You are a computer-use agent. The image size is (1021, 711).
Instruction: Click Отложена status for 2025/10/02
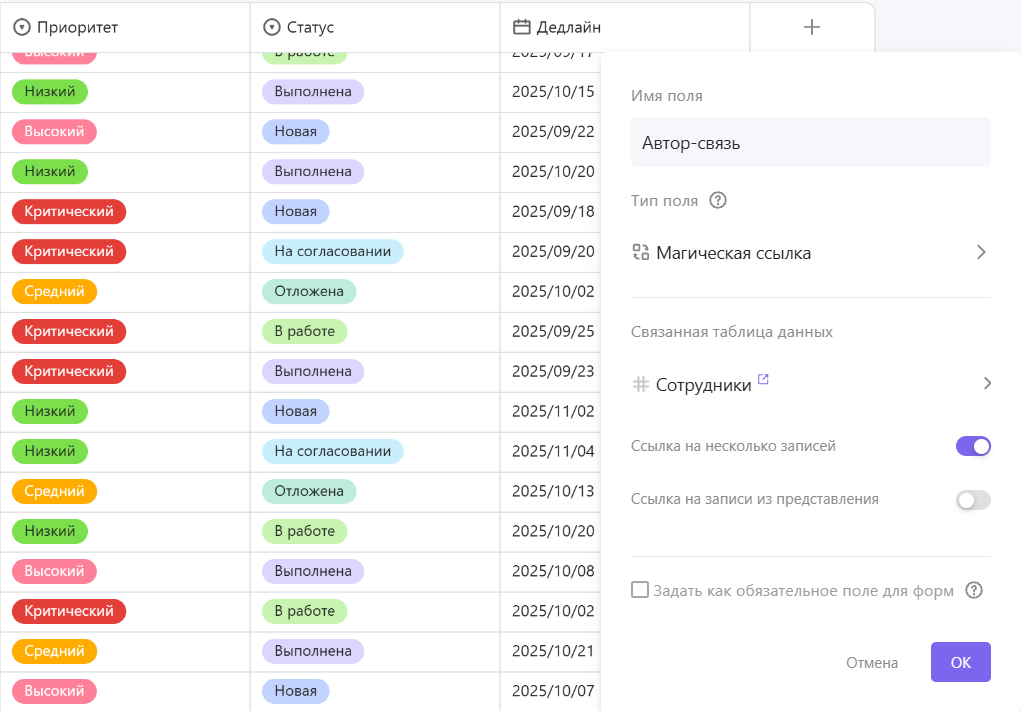309,292
